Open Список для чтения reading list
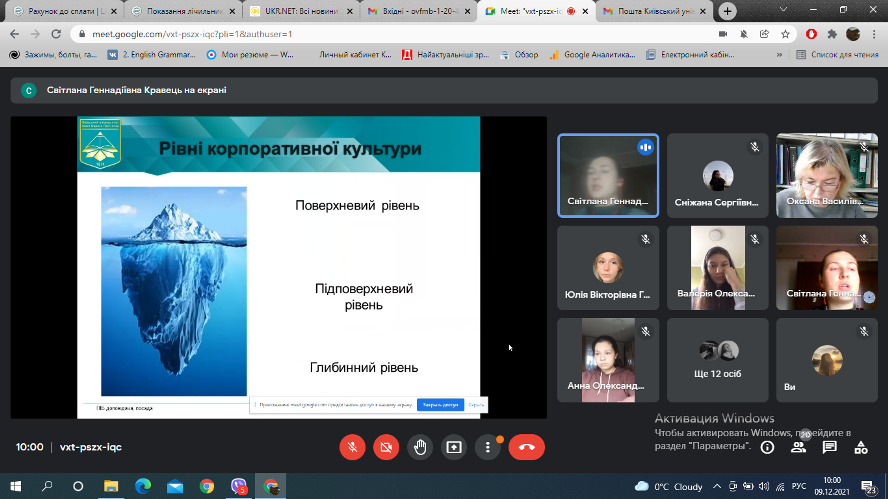 [838, 54]
